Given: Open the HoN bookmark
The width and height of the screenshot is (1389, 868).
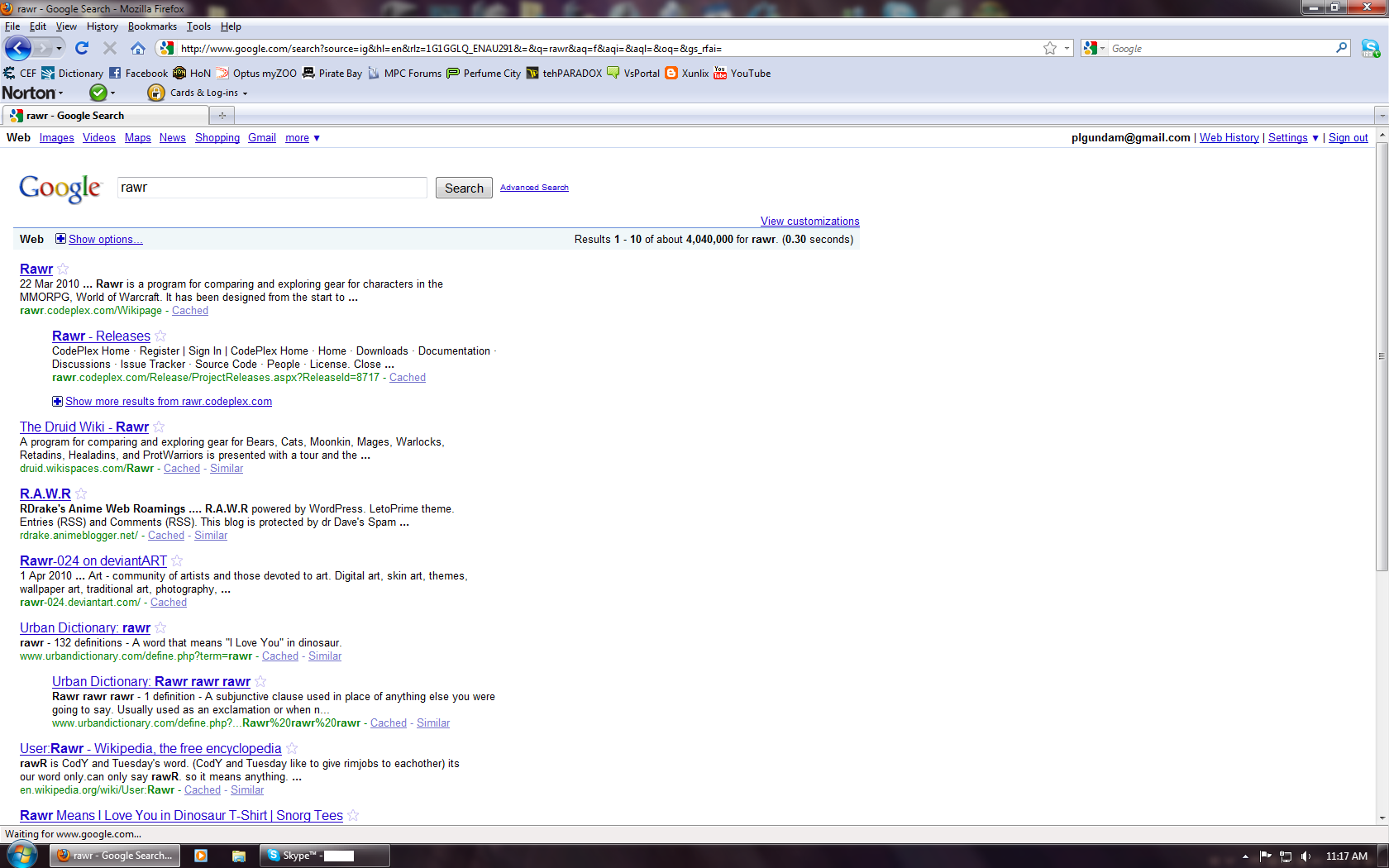Looking at the screenshot, I should 192,73.
